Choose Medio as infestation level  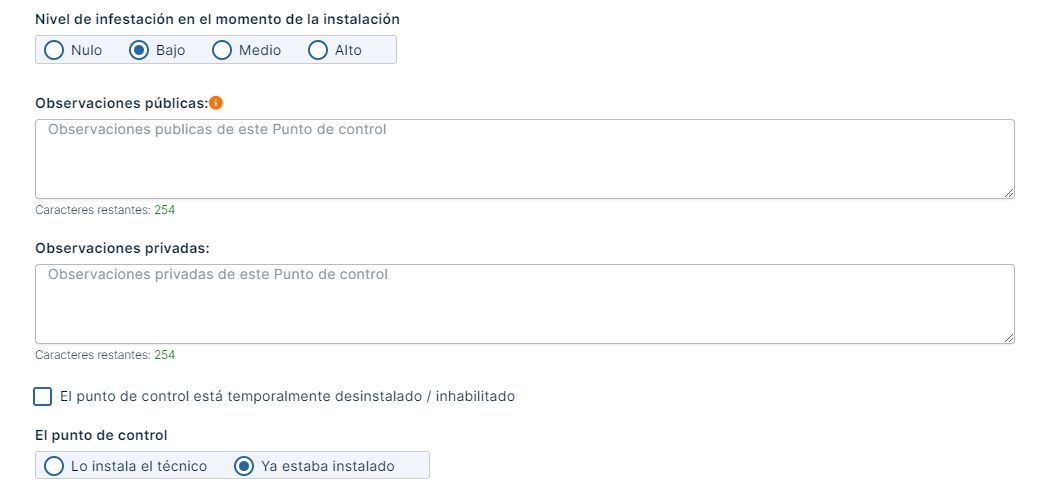222,50
